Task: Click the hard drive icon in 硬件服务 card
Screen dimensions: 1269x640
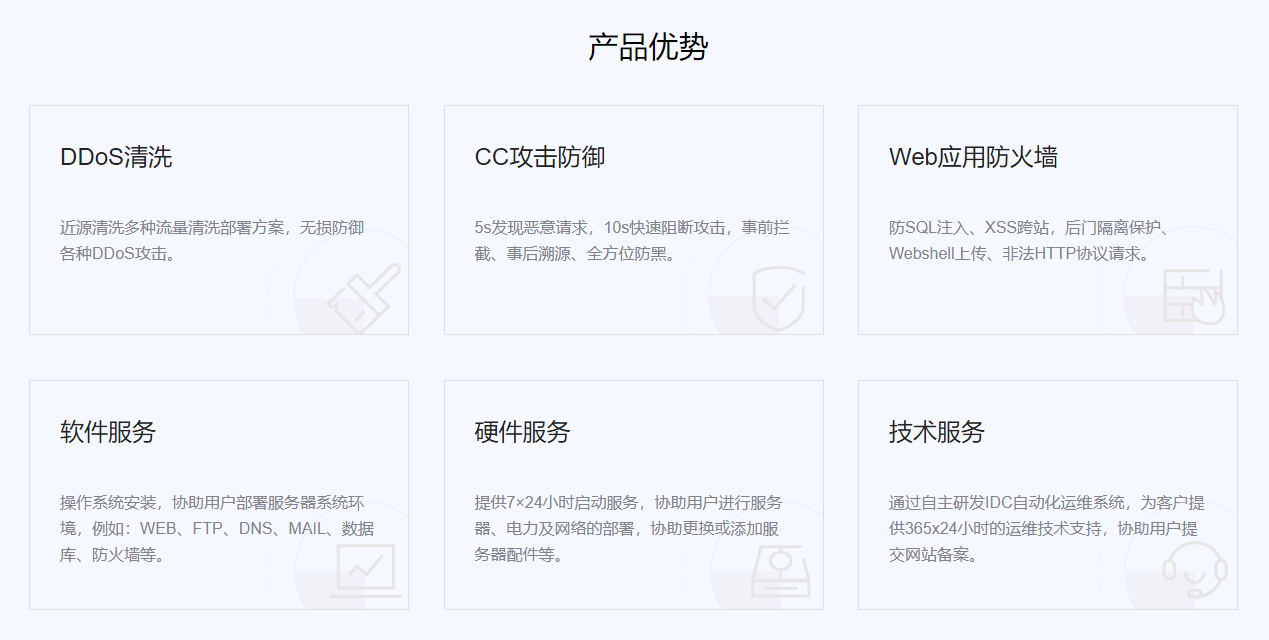Action: click(x=778, y=571)
